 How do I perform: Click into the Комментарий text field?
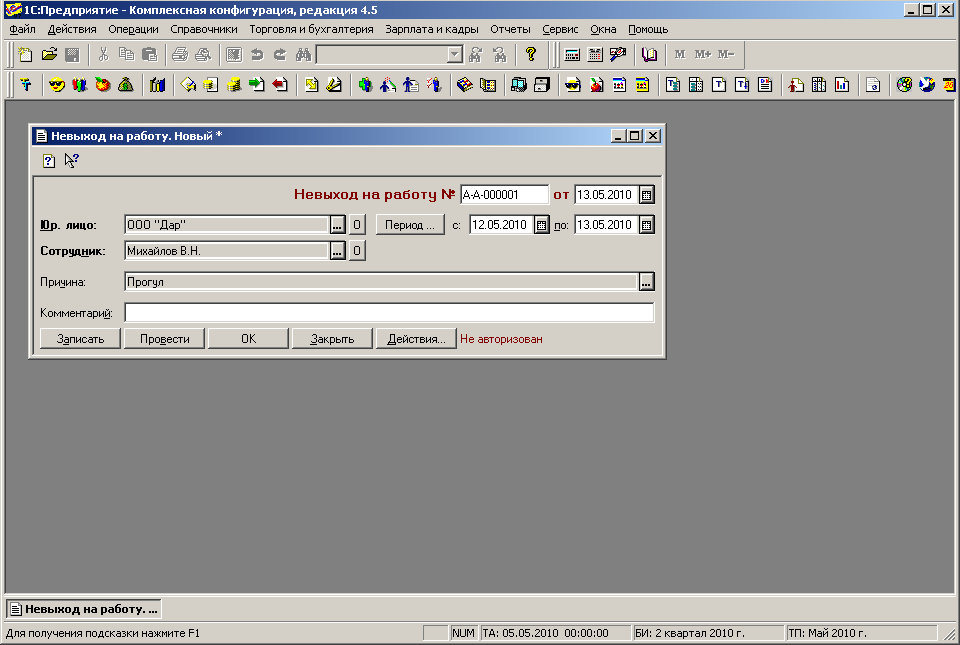tap(388, 313)
